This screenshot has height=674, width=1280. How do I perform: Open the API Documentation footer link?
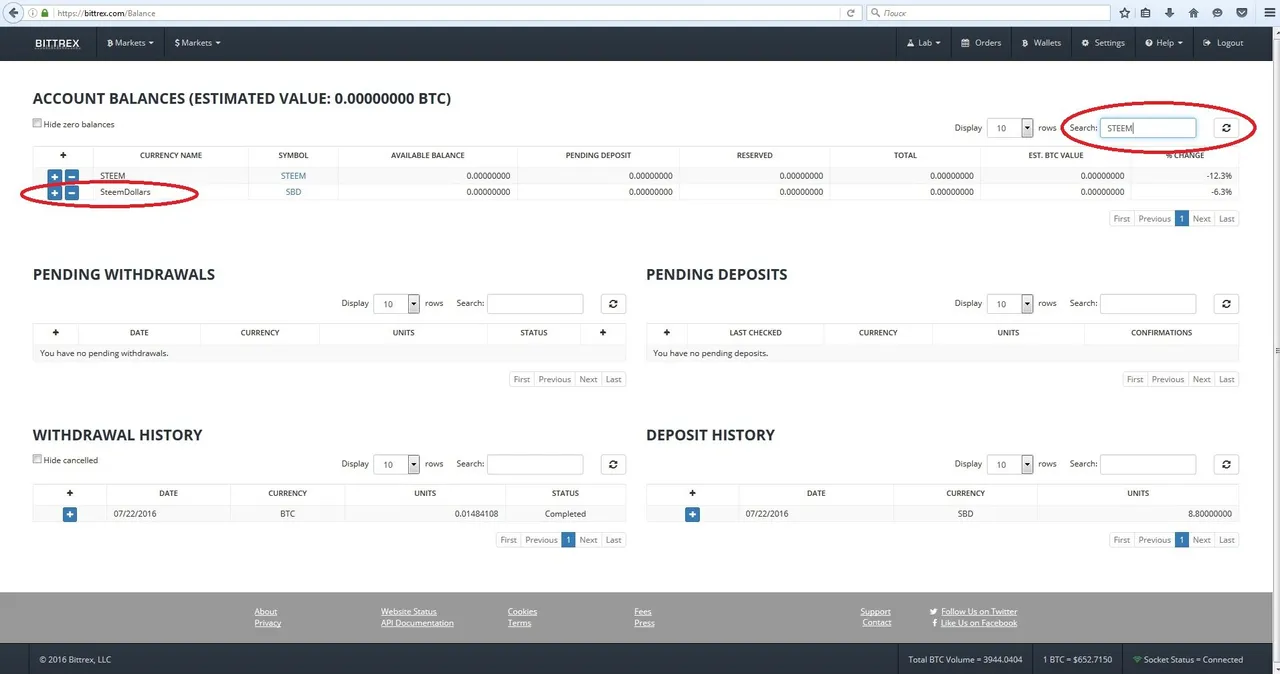417,623
